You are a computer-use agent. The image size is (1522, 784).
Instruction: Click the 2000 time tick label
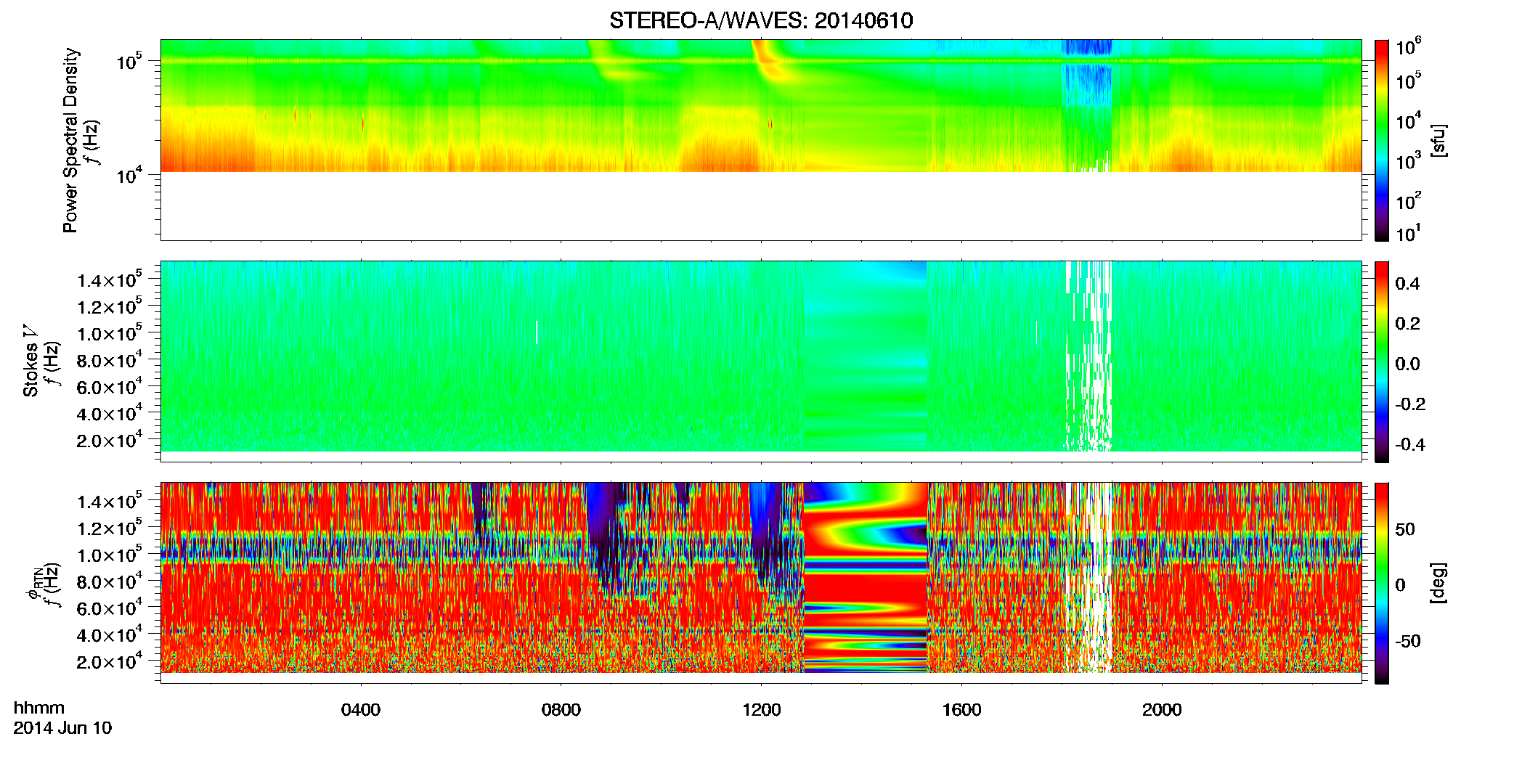[1162, 710]
